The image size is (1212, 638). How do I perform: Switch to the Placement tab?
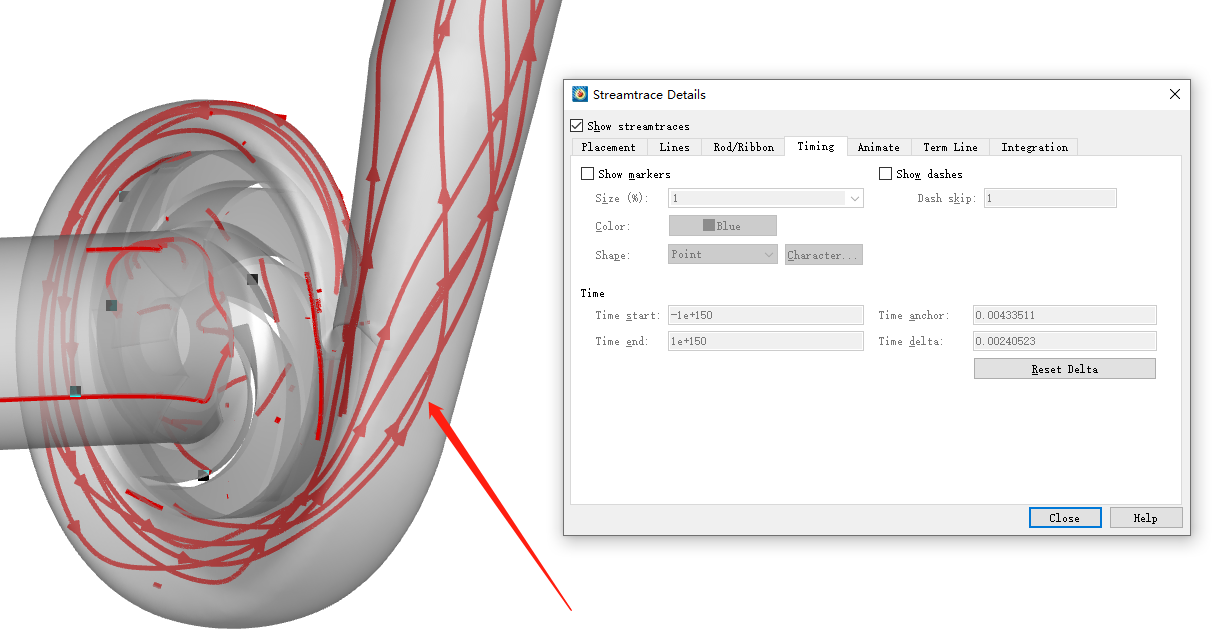click(608, 147)
